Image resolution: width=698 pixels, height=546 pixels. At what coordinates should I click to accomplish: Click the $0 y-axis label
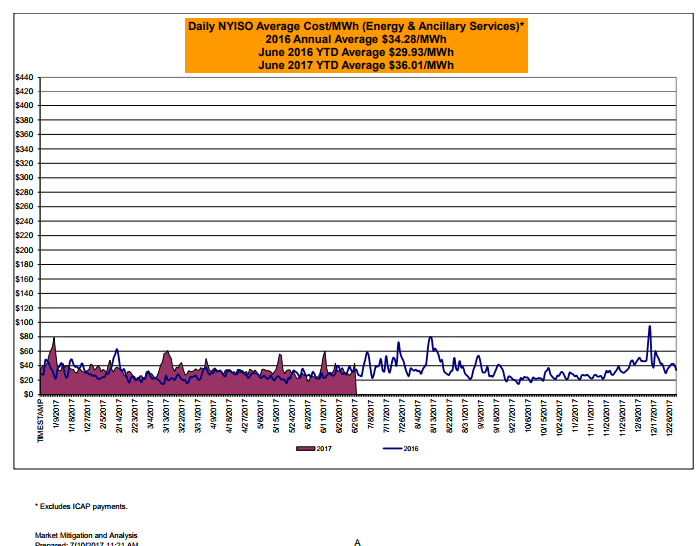point(29,394)
